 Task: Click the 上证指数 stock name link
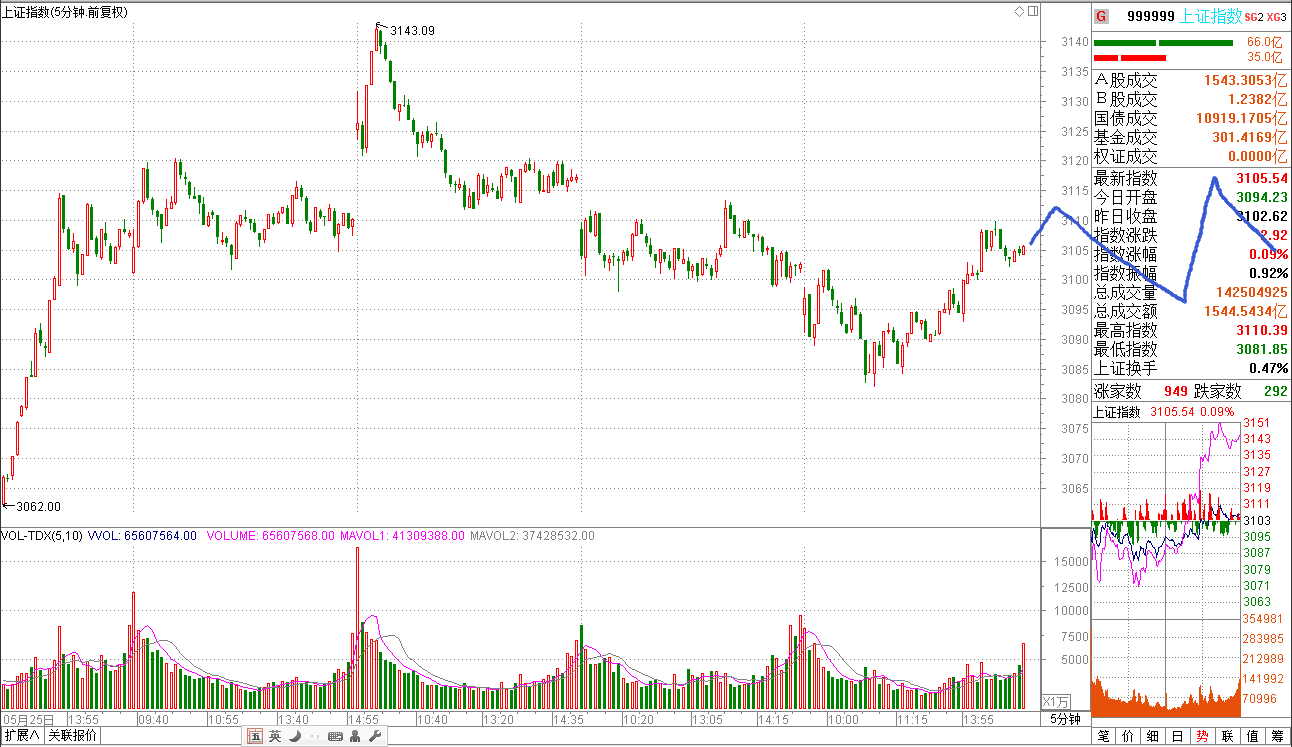coord(1210,16)
